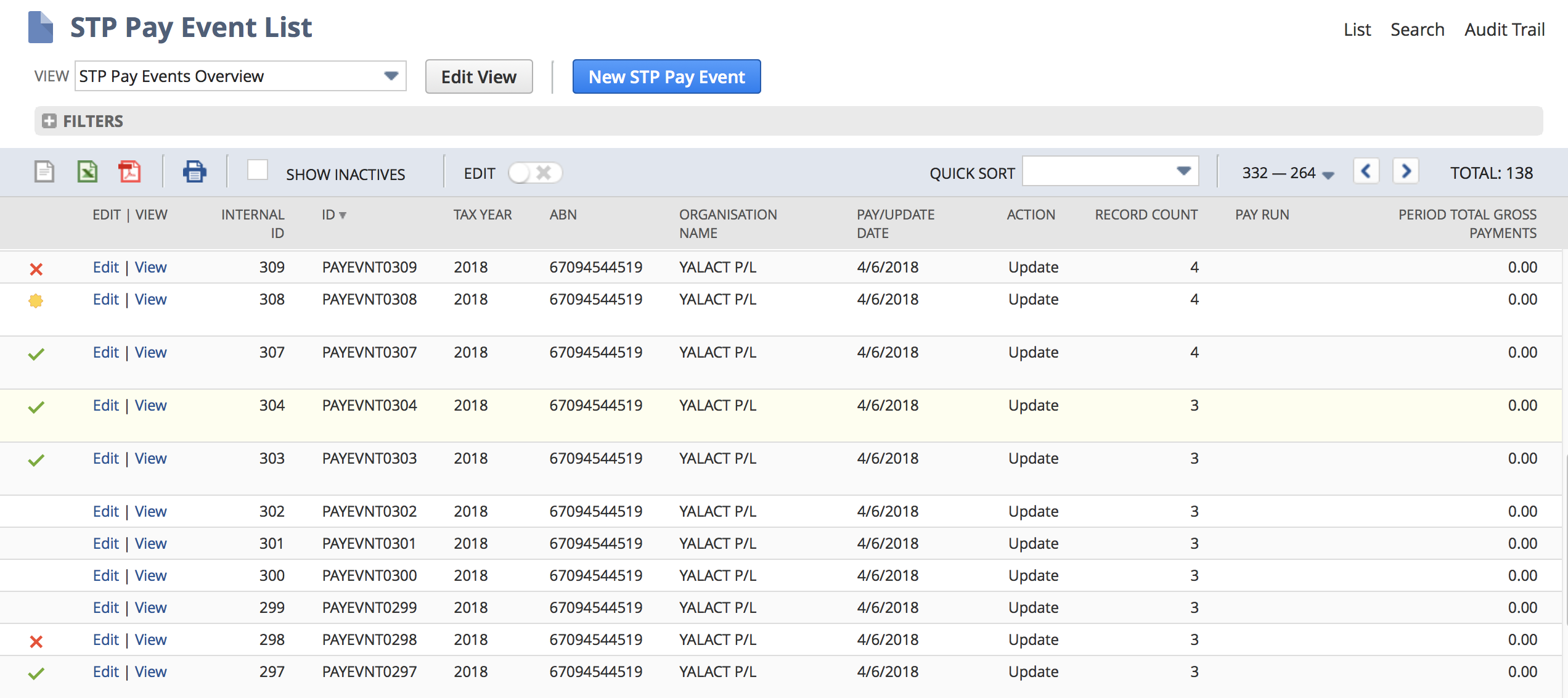
Task: Enable the Show Inactives checkbox
Action: pyautogui.click(x=258, y=170)
